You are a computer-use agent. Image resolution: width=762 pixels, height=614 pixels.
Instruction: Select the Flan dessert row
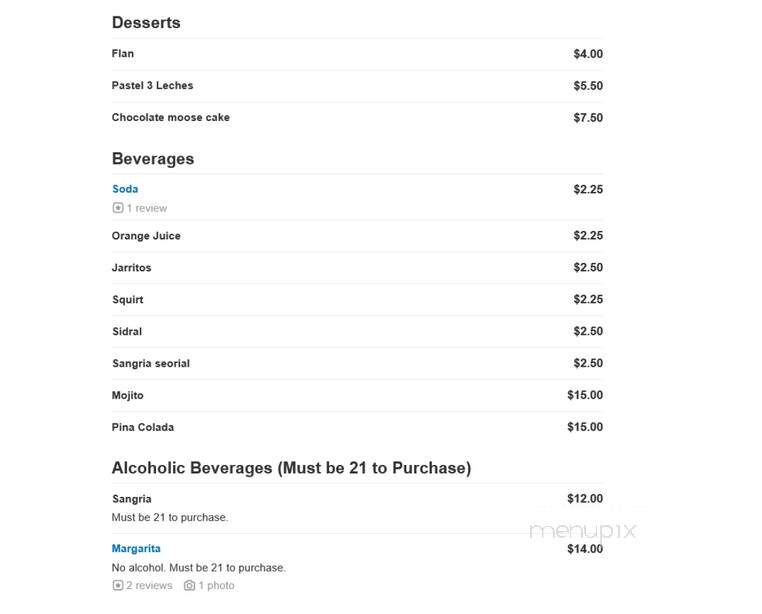pyautogui.click(x=357, y=54)
